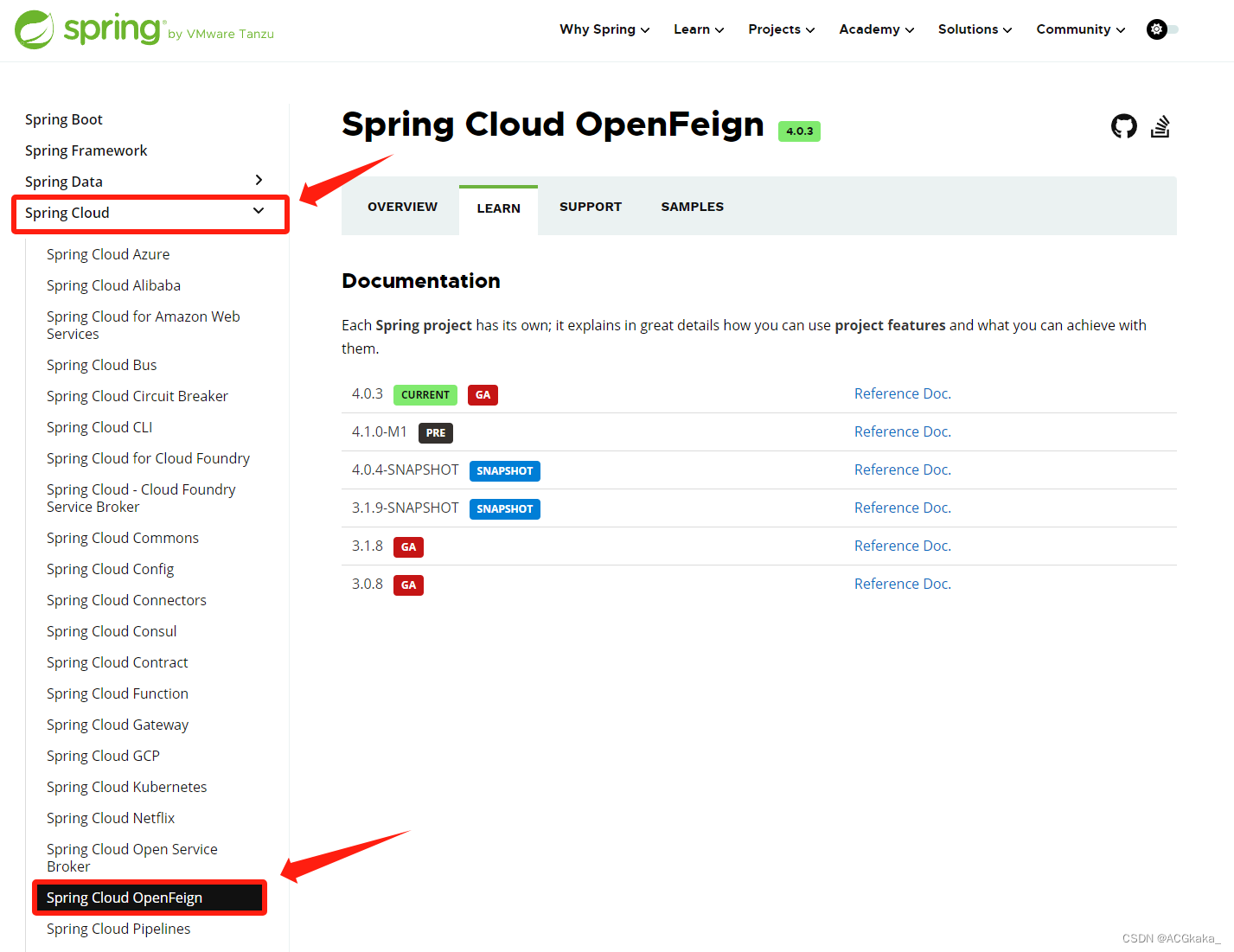Select Spring Cloud Gateway in the sidebar

pos(118,724)
